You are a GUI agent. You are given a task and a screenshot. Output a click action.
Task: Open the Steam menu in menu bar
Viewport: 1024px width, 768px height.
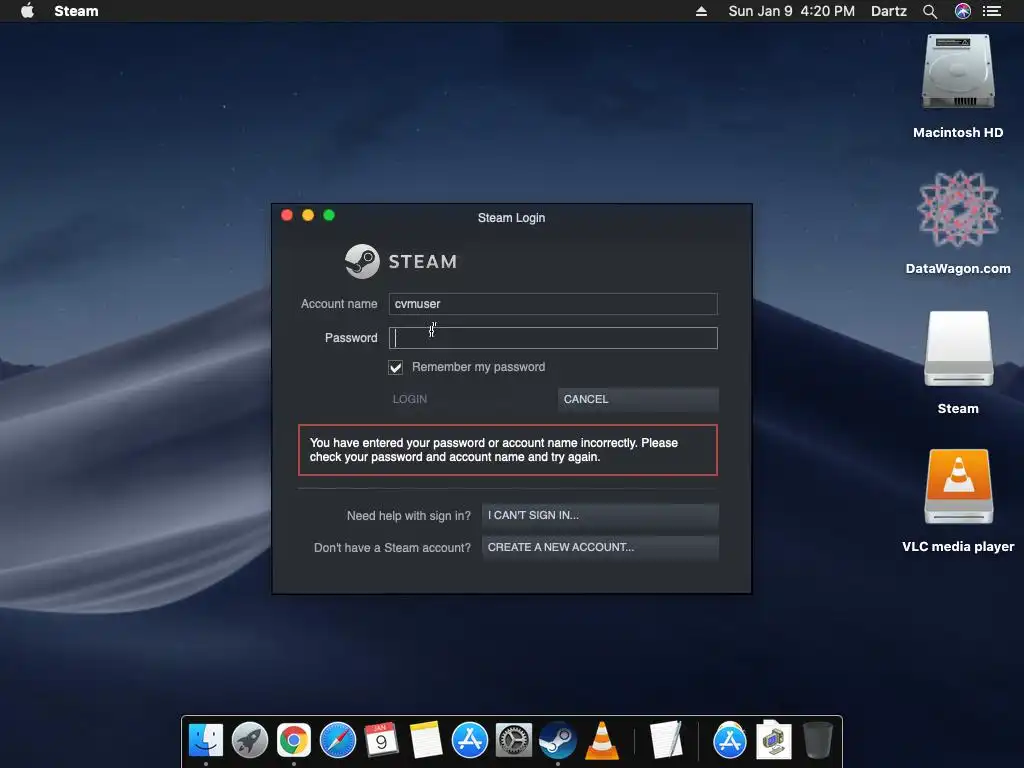tap(76, 11)
